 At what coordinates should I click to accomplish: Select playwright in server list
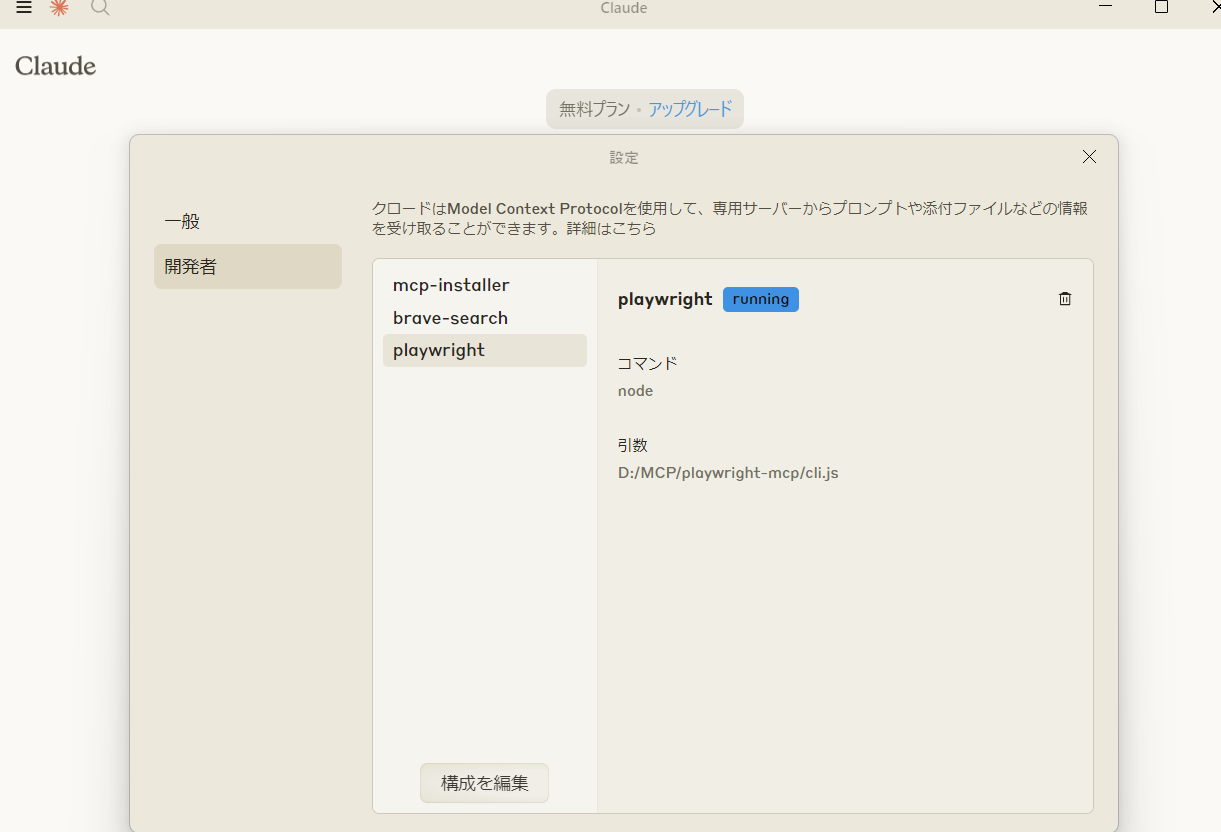(x=485, y=350)
